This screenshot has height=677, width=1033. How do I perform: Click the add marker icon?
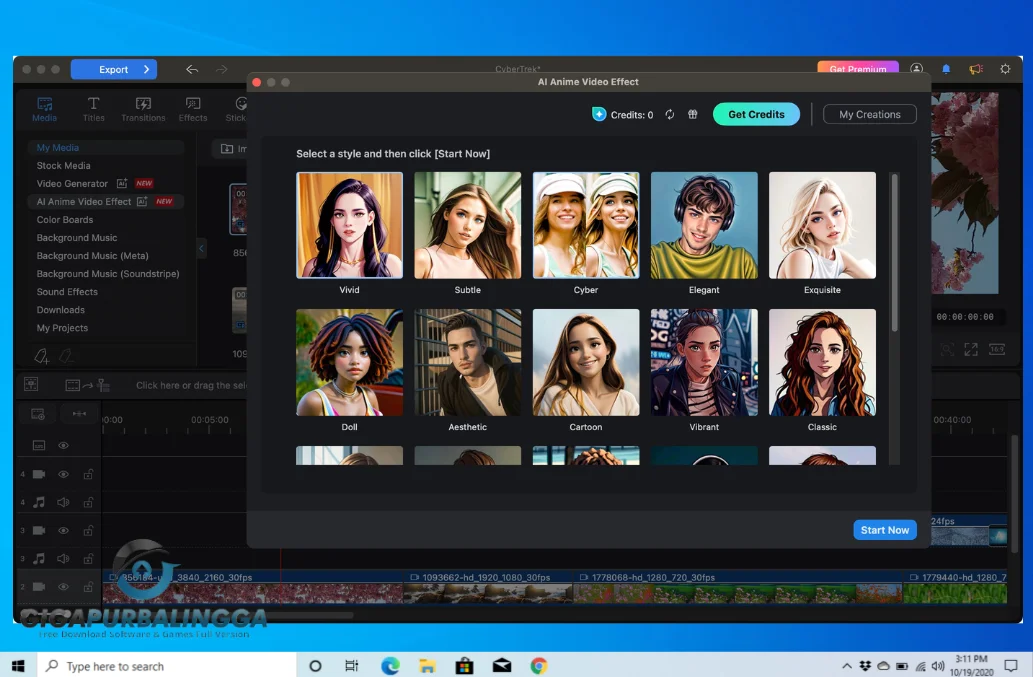tap(42, 356)
